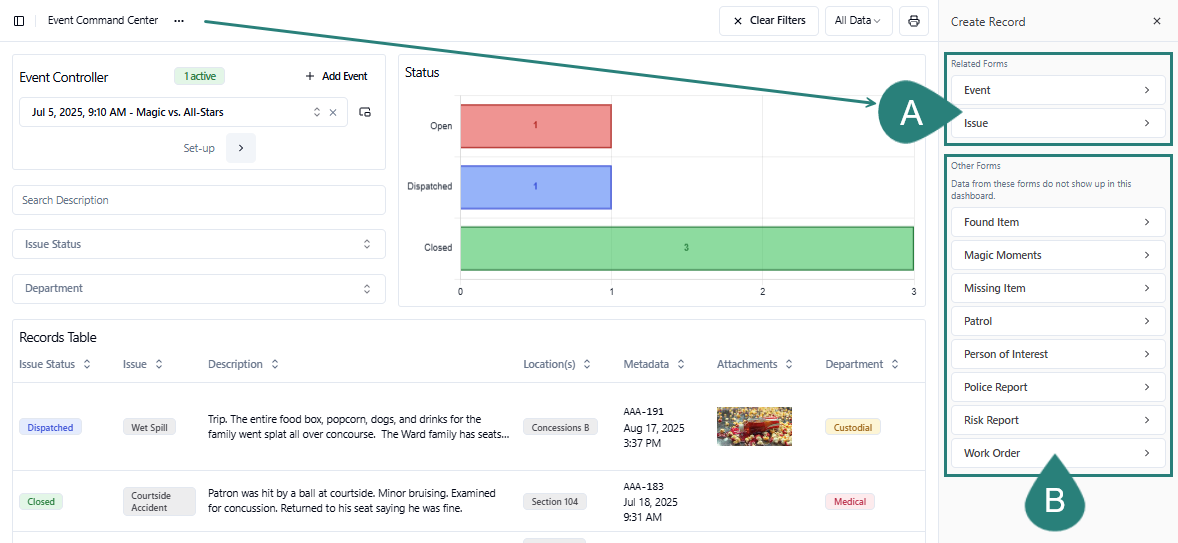Open the three-dot more options menu
Viewport: 1178px width, 543px height.
pos(179,21)
